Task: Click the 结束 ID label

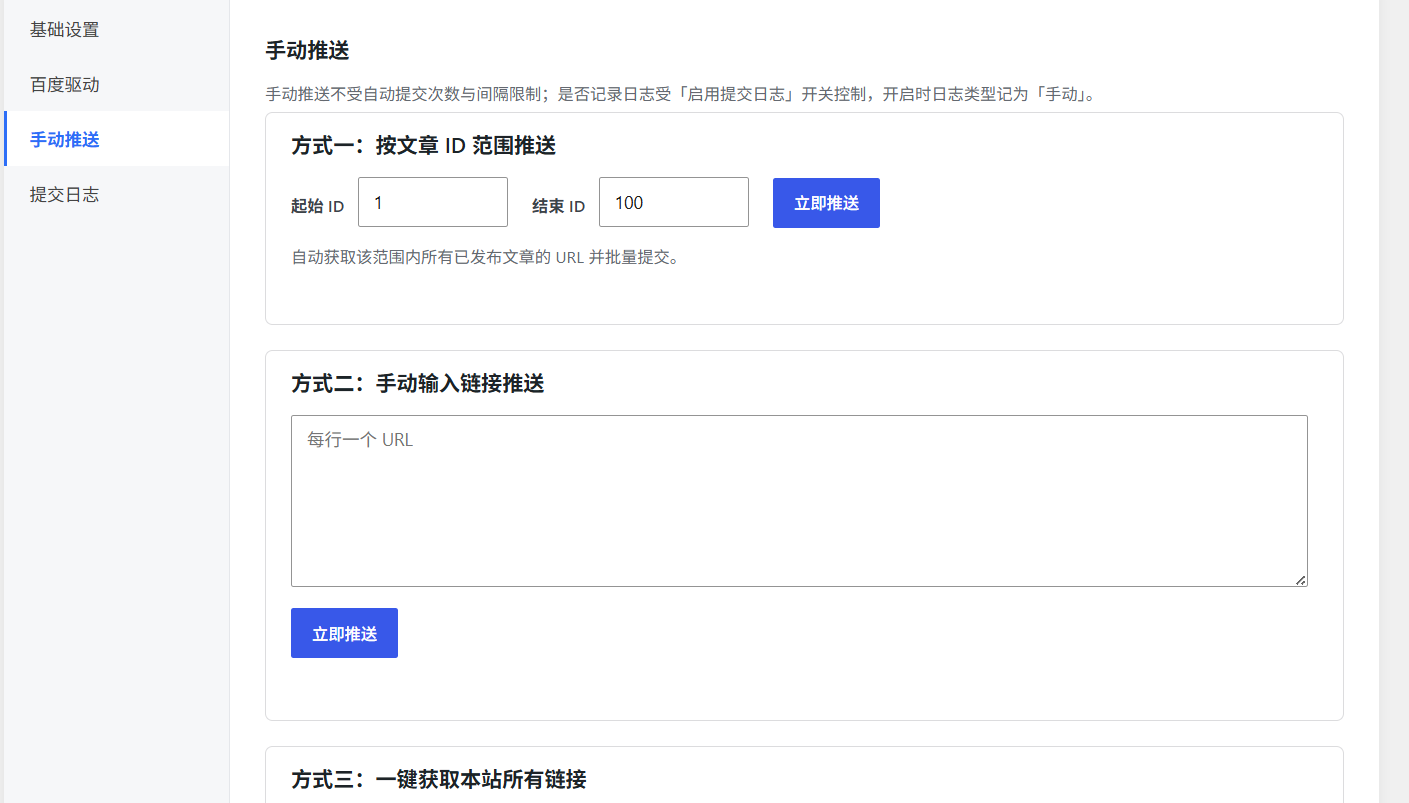Action: click(559, 206)
